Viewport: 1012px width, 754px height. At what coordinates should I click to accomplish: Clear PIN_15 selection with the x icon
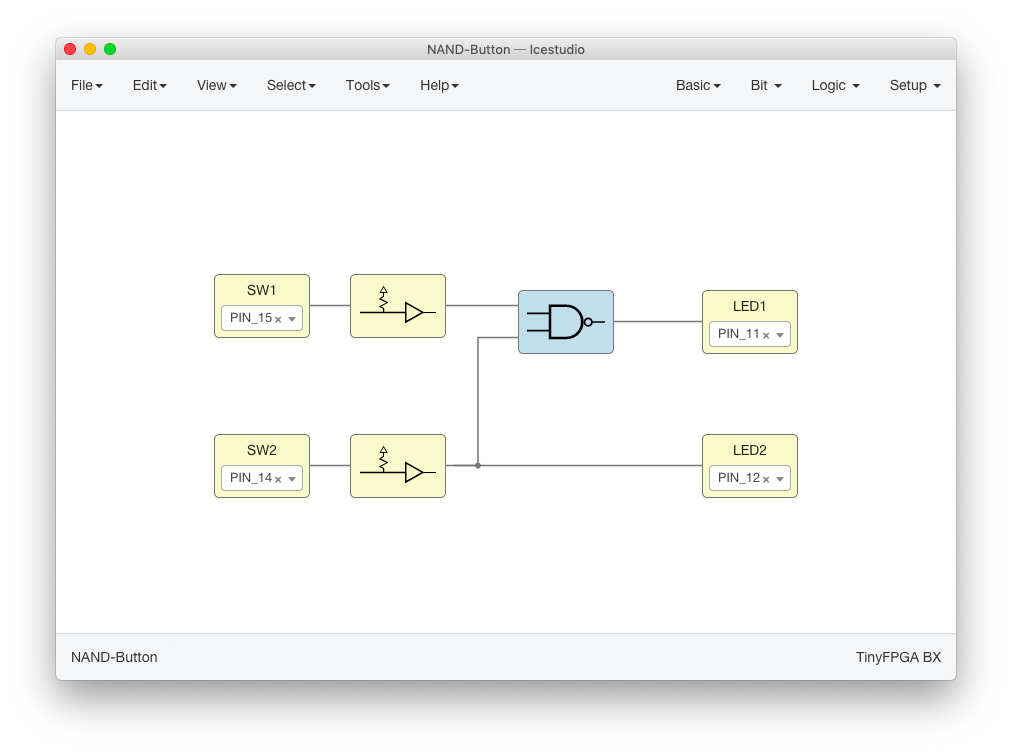[x=278, y=320]
